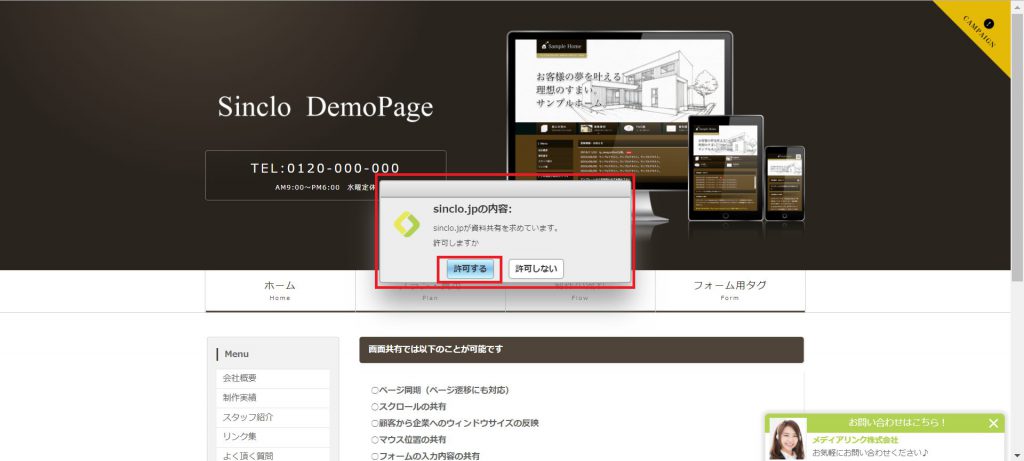This screenshot has height=461, width=1024.
Task: Select 会社概要 in the Menu sidebar
Action: [x=273, y=378]
